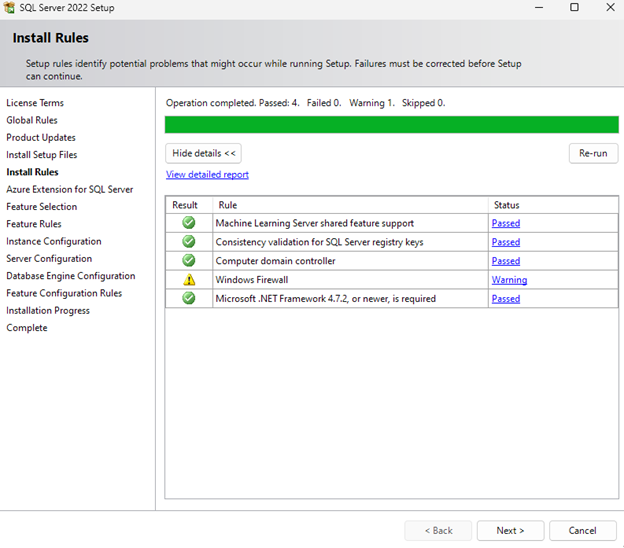624x548 pixels.
Task: Click the green completed progress bar
Action: pyautogui.click(x=392, y=125)
